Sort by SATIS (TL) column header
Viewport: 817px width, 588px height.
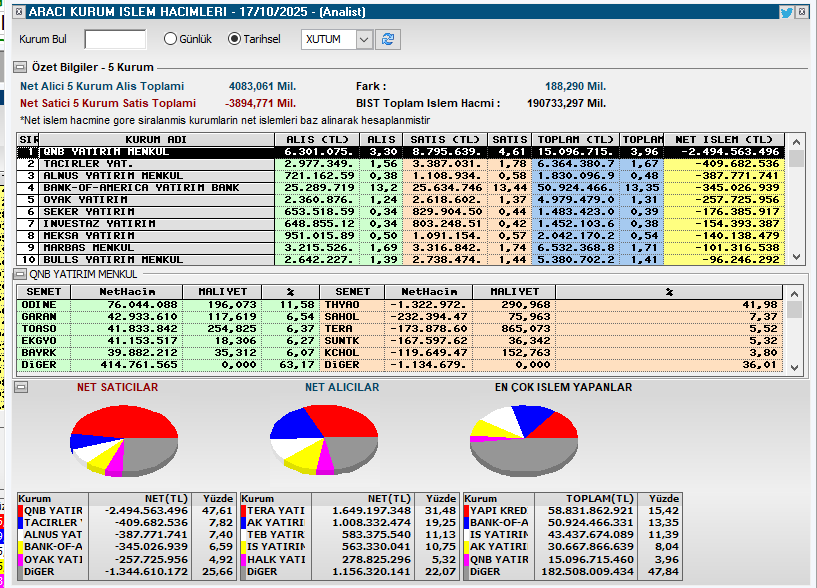pos(444,139)
